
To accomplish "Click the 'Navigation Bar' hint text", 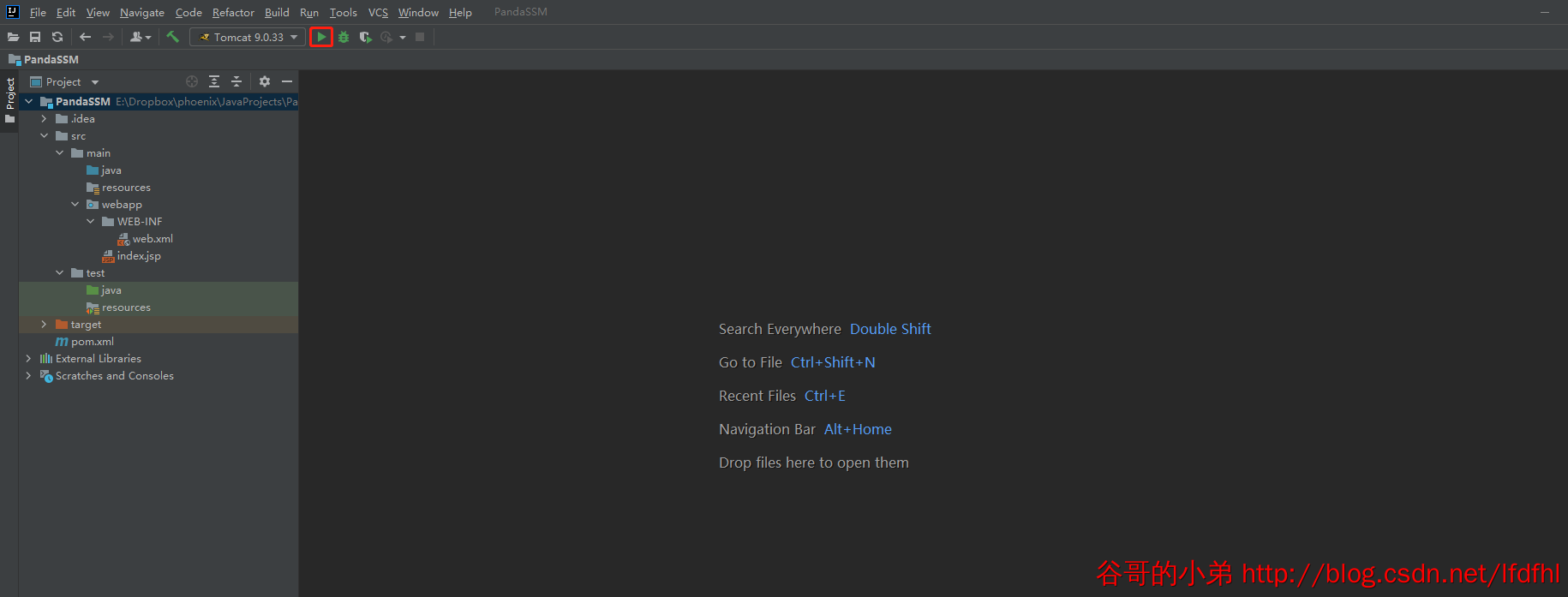I will (767, 429).
